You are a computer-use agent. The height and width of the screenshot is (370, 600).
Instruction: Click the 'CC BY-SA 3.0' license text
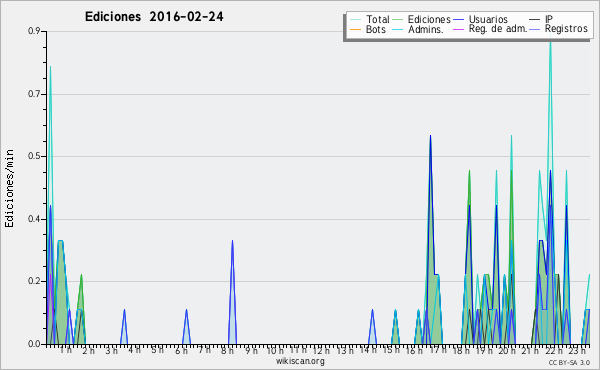click(x=569, y=363)
